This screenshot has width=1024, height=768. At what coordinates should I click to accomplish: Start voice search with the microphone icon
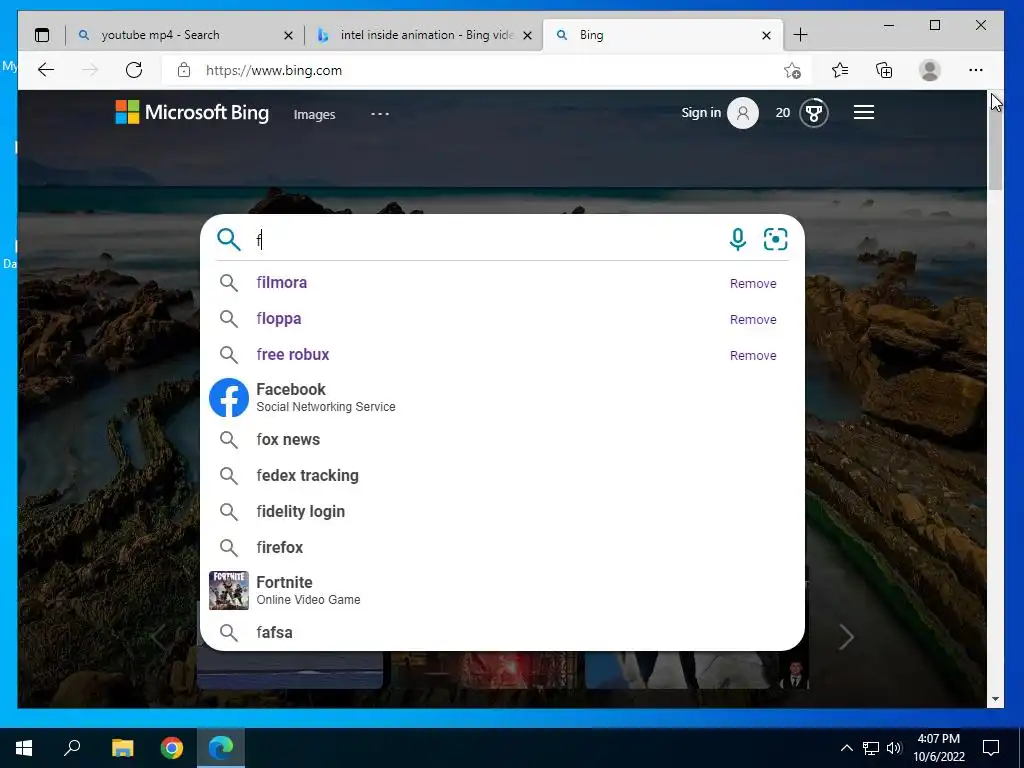[737, 240]
